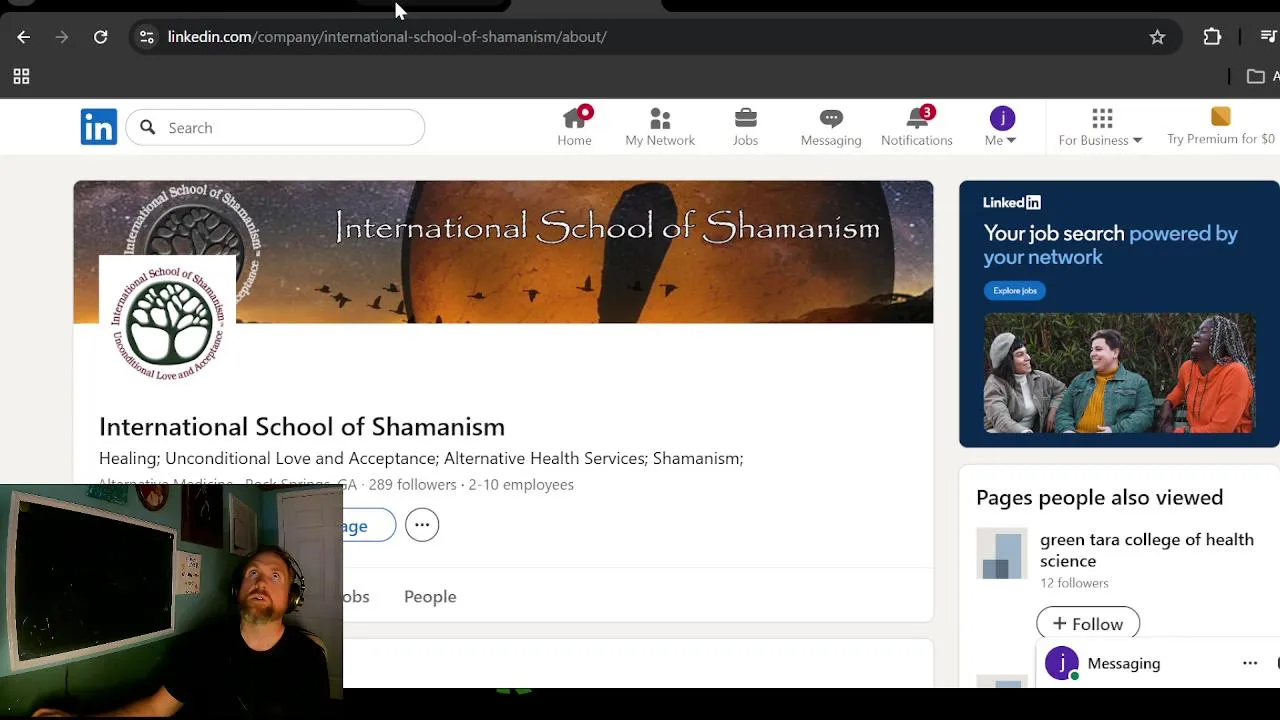The width and height of the screenshot is (1280, 720).
Task: View Notifications with 3 alerts
Action: pyautogui.click(x=917, y=127)
